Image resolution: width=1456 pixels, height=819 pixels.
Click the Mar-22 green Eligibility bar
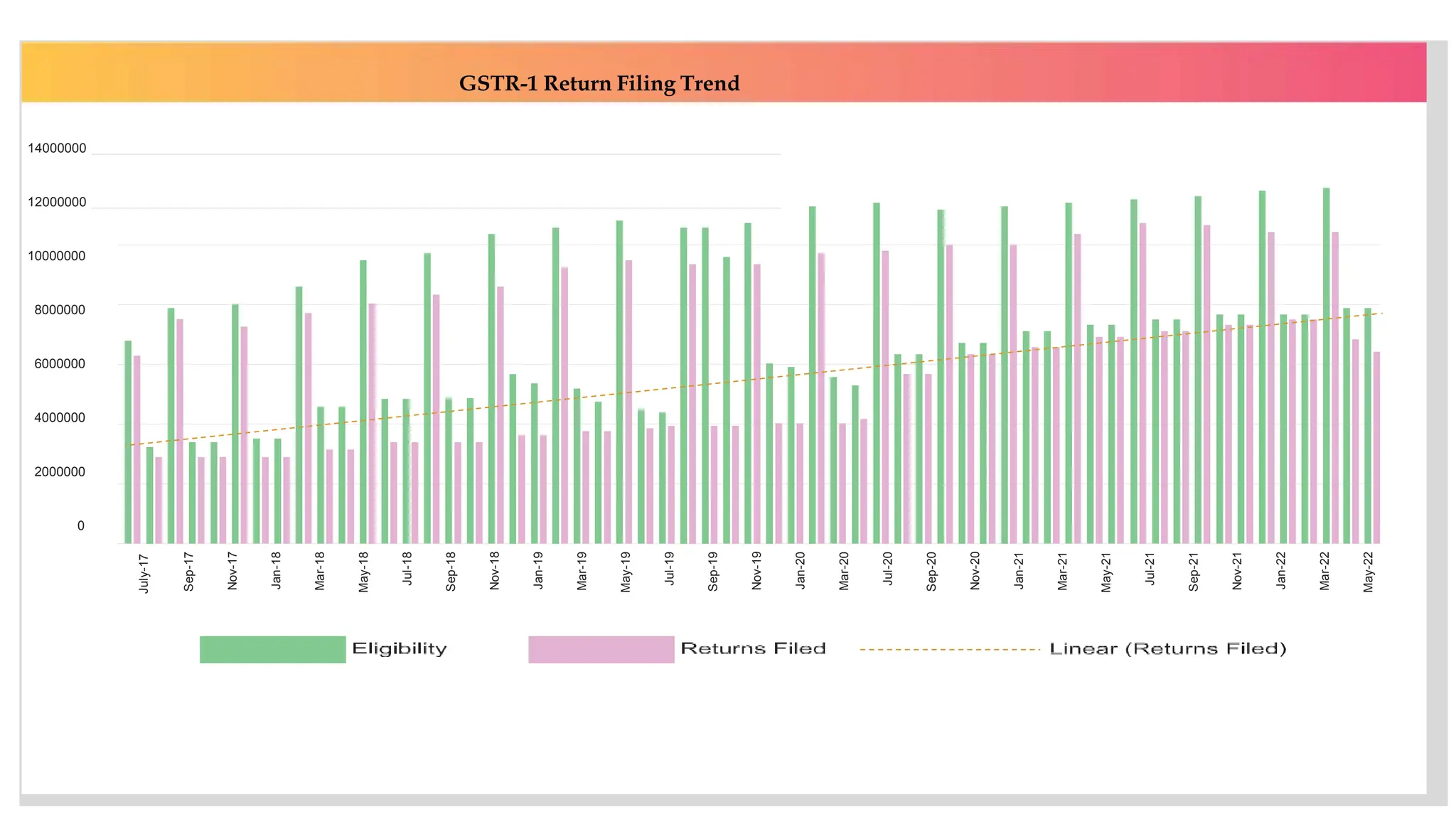[x=1326, y=365]
